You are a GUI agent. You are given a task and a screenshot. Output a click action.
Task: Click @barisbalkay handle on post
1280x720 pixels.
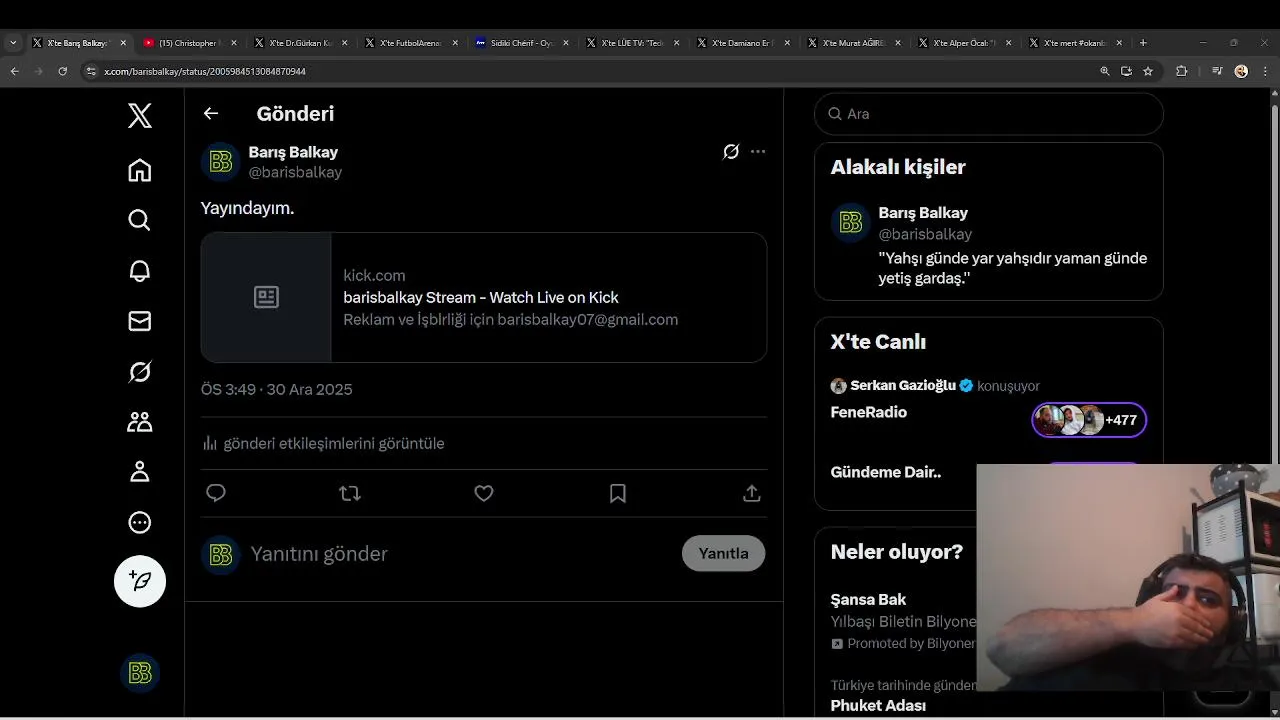tap(295, 172)
